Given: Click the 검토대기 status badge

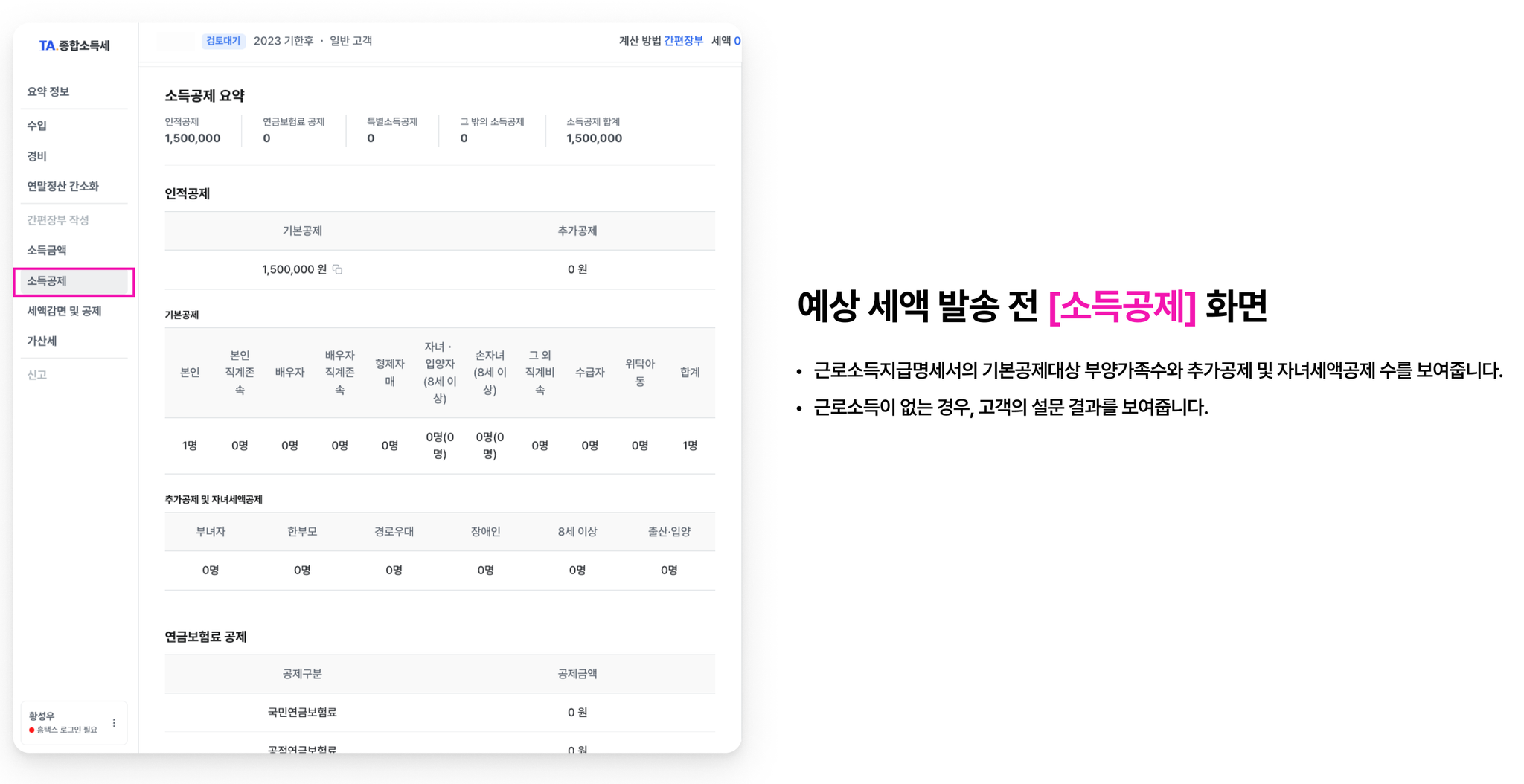Looking at the screenshot, I should 223,41.
